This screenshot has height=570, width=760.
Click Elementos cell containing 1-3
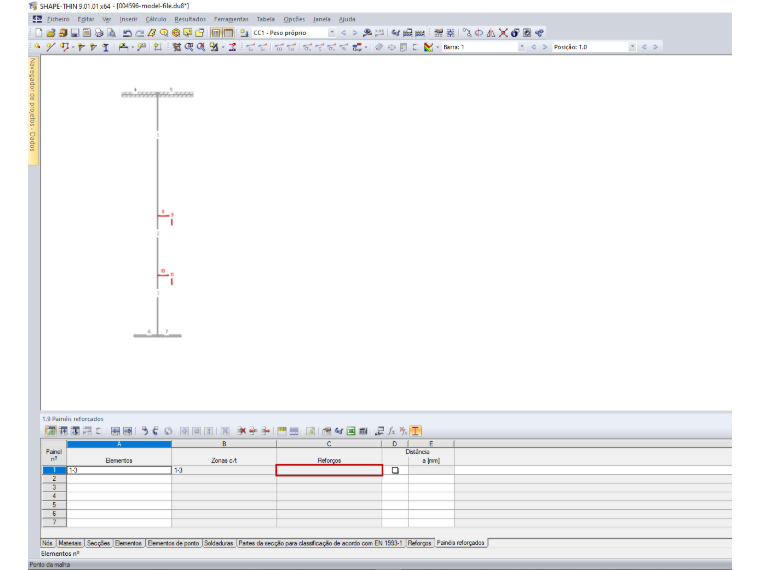tap(119, 470)
